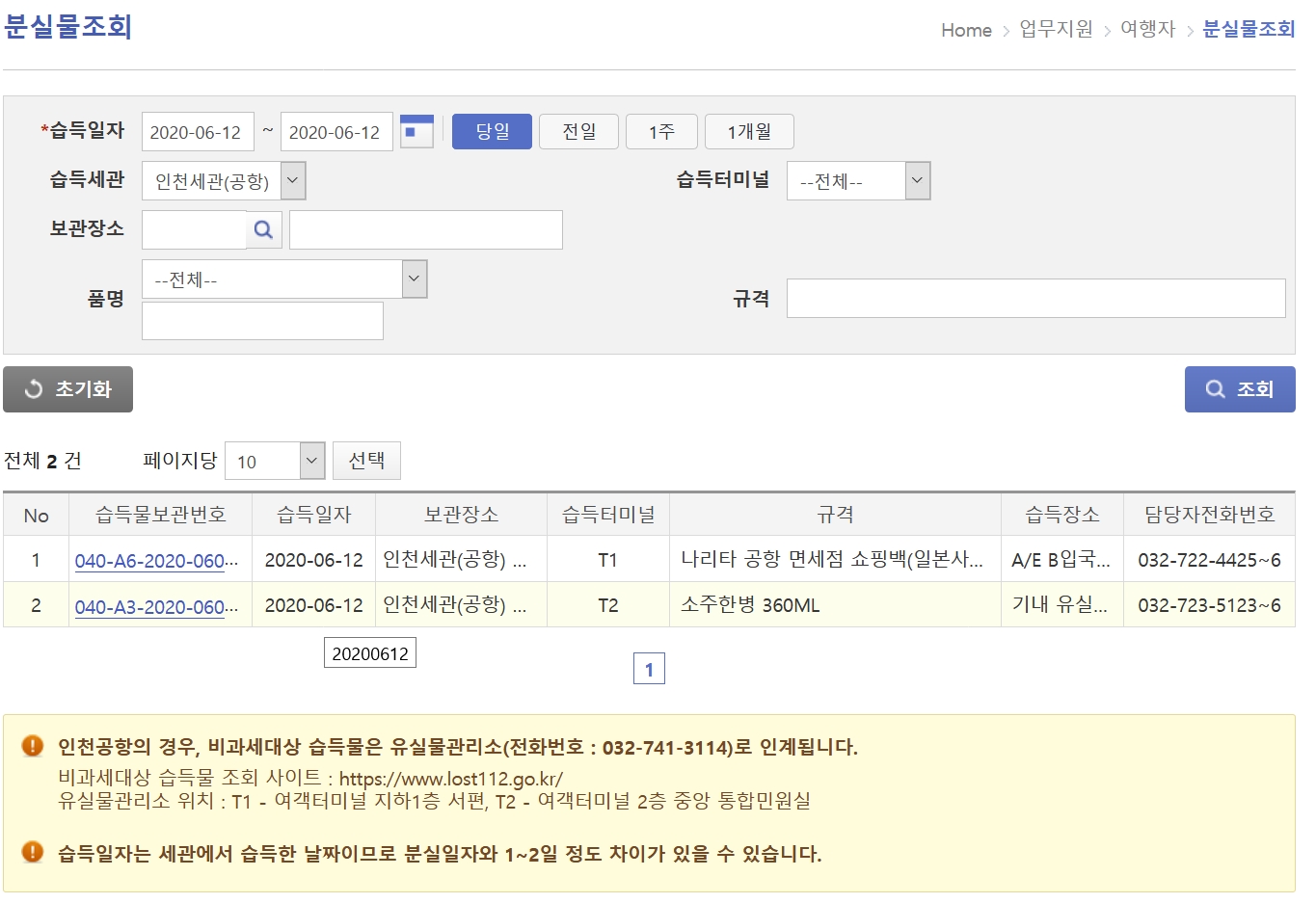The width and height of the screenshot is (1316, 903).
Task: Select the 당일 date range button
Action: pyautogui.click(x=492, y=132)
